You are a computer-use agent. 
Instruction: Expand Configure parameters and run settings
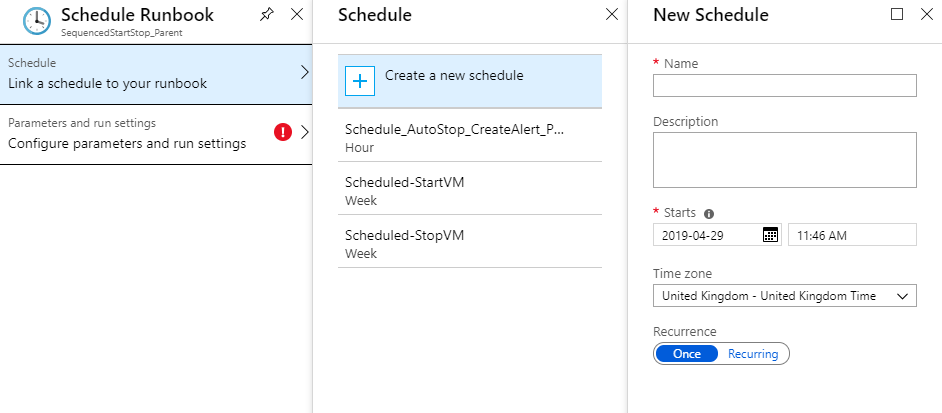(305, 132)
